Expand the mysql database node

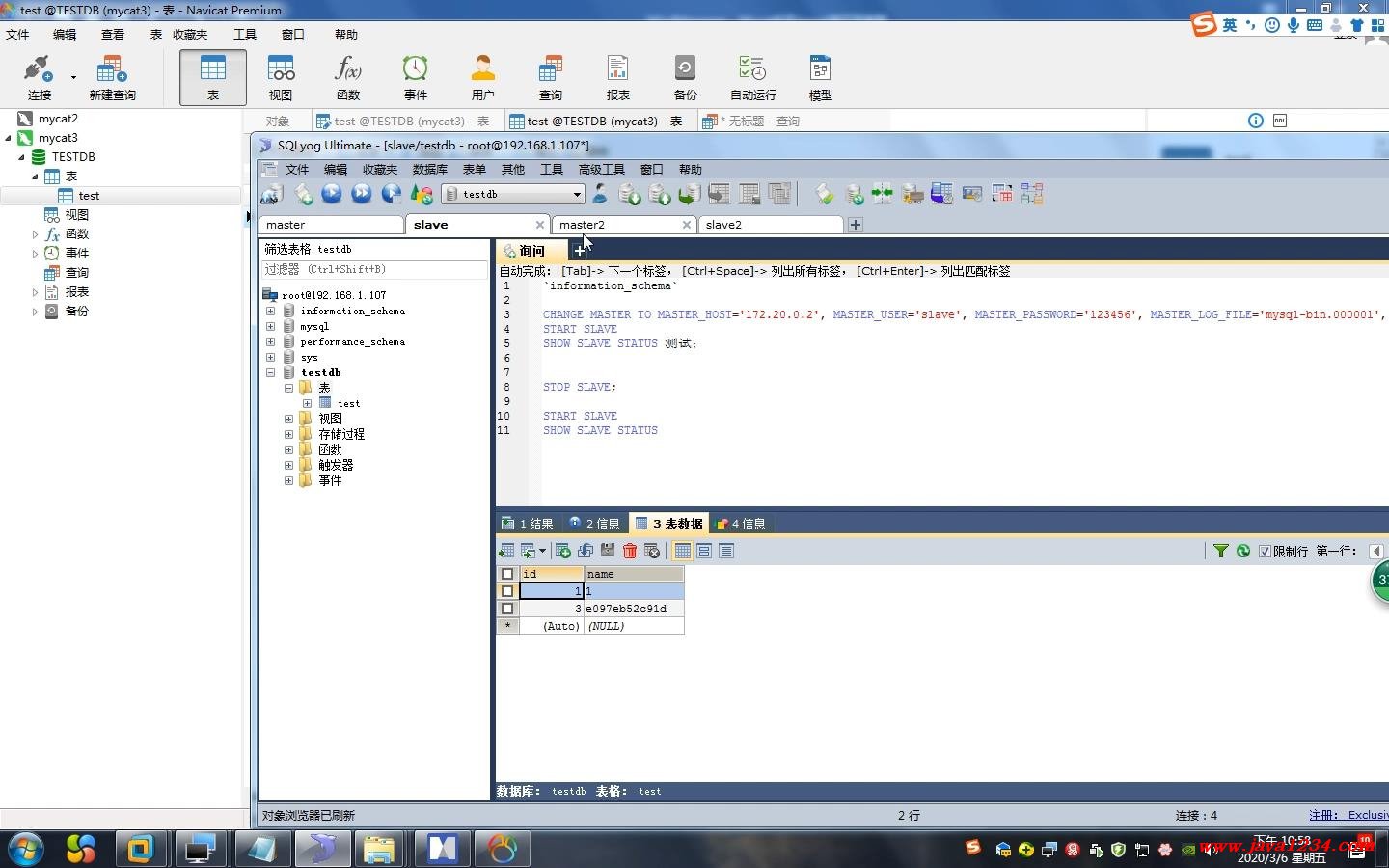[271, 326]
